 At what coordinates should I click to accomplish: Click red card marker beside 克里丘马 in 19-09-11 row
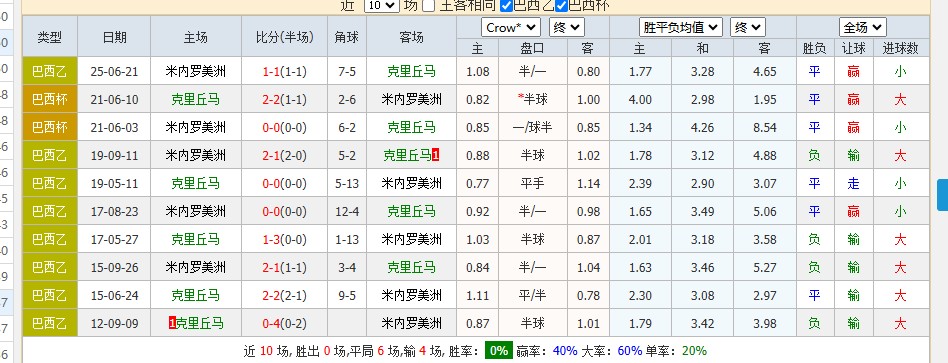(x=436, y=155)
